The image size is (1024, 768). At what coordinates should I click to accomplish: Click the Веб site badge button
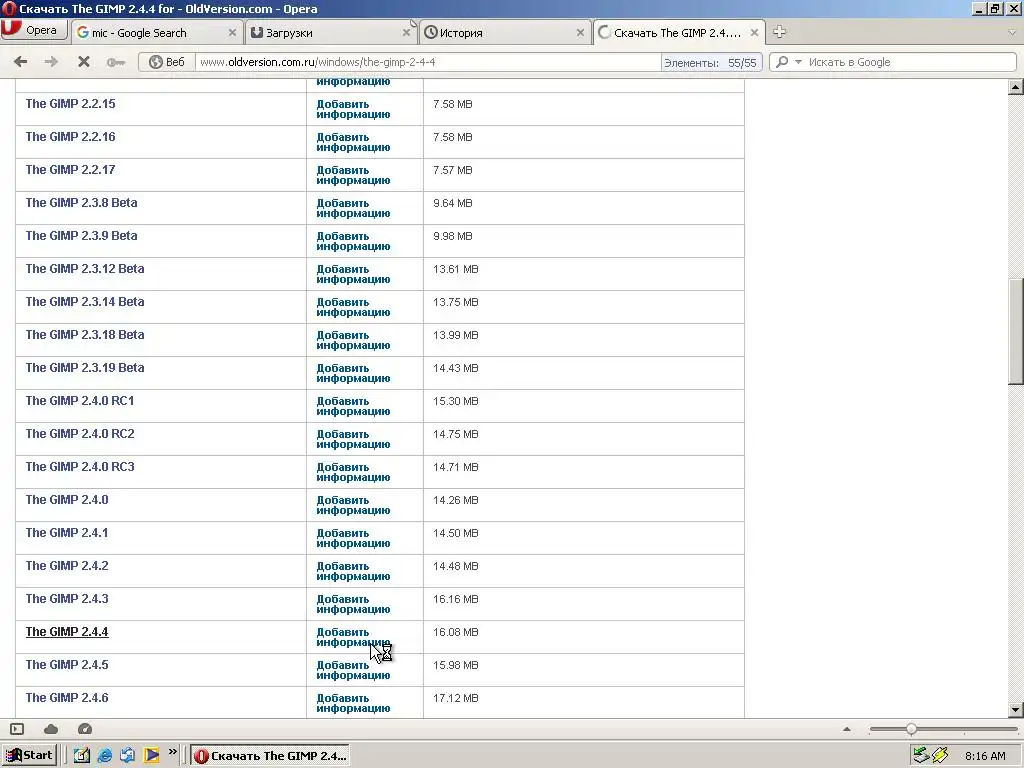(x=167, y=62)
